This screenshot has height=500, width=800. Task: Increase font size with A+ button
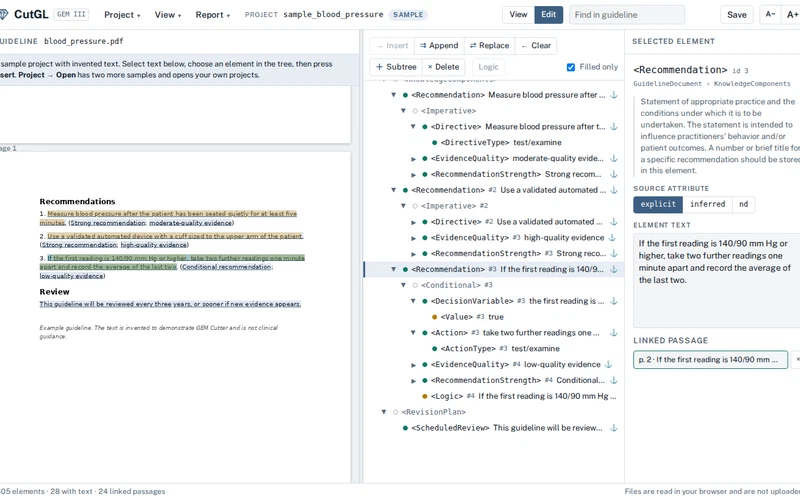pos(791,15)
